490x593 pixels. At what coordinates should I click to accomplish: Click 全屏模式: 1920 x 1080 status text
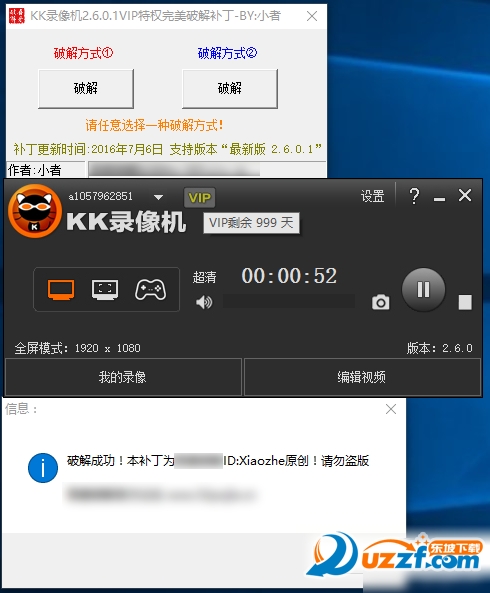click(x=78, y=348)
